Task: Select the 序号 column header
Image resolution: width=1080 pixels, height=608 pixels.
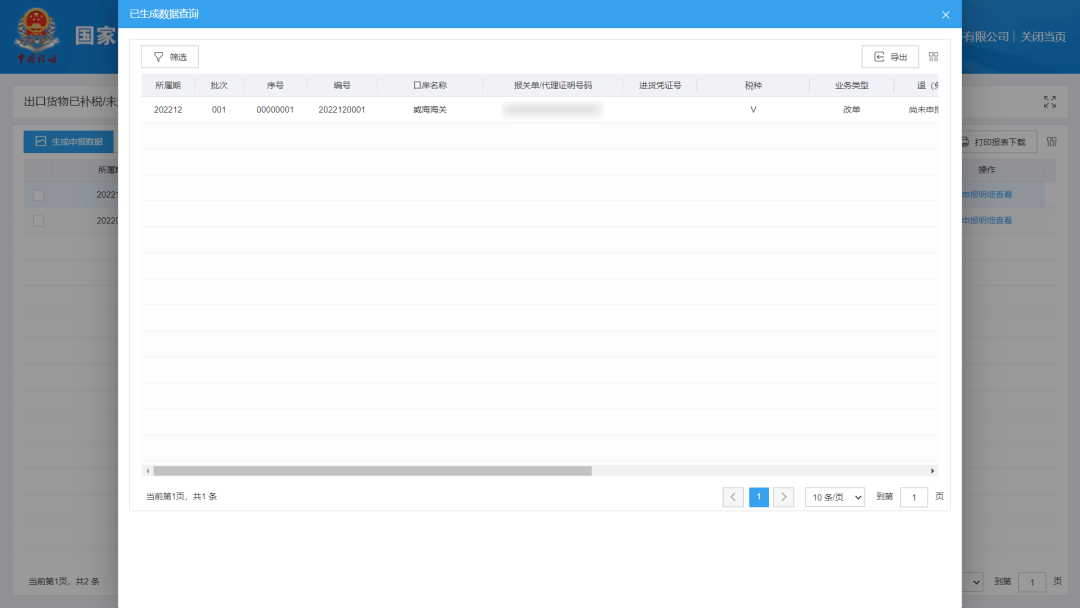Action: [275, 85]
